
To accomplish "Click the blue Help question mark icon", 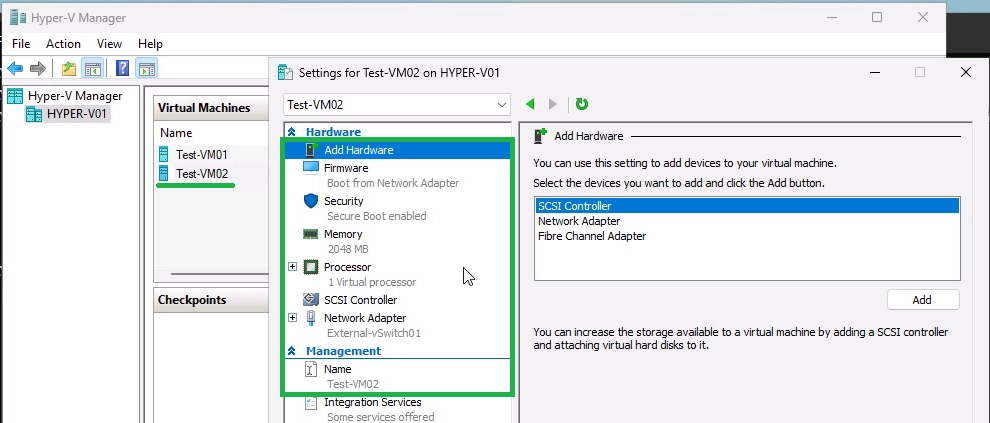I will [x=122, y=68].
